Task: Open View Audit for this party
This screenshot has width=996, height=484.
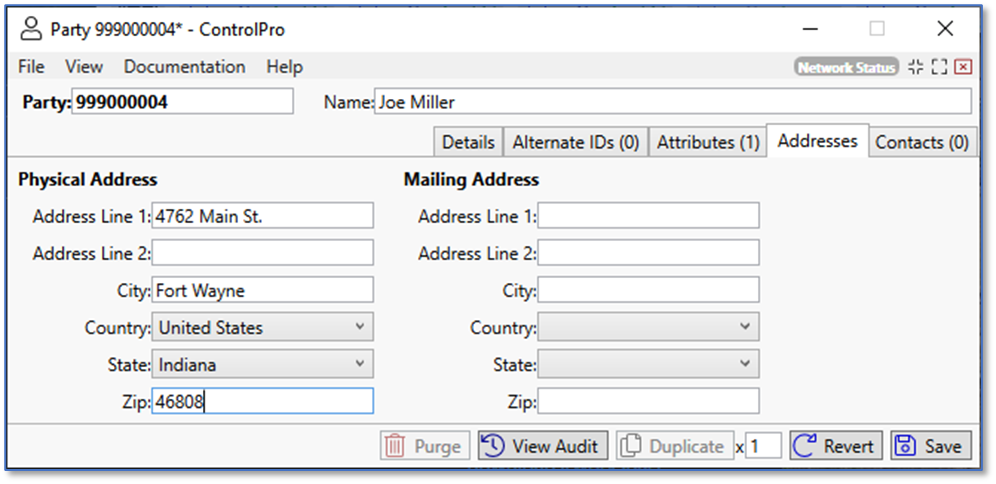Action: tap(542, 446)
